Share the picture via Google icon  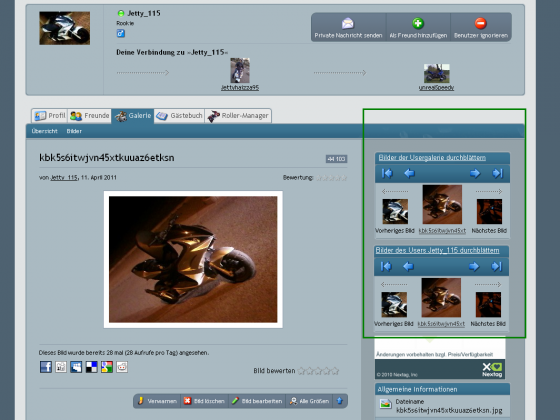coord(107,367)
